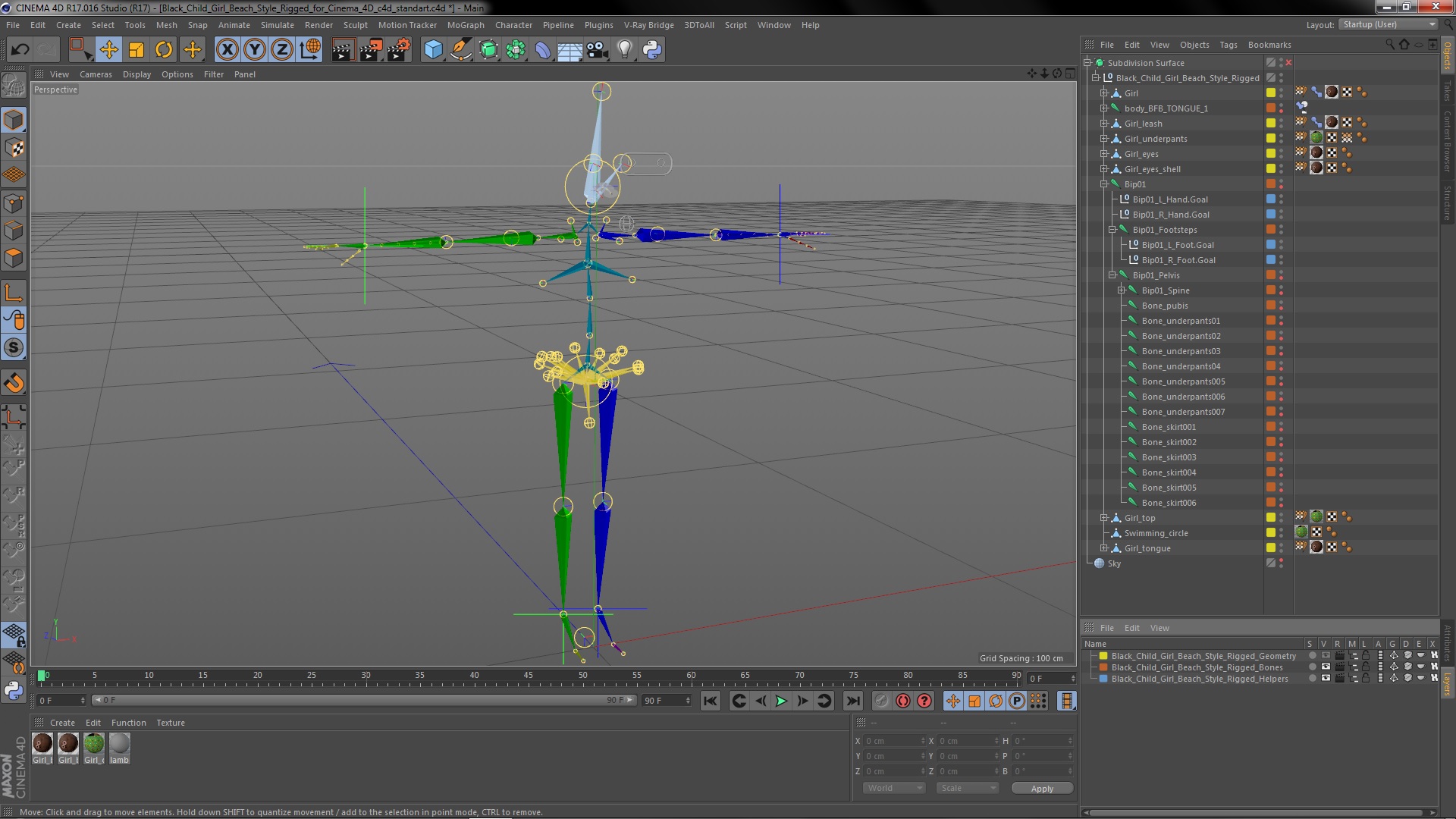Enable Snap icon in left palette
Screen dimensions: 1456x819
pos(14,383)
